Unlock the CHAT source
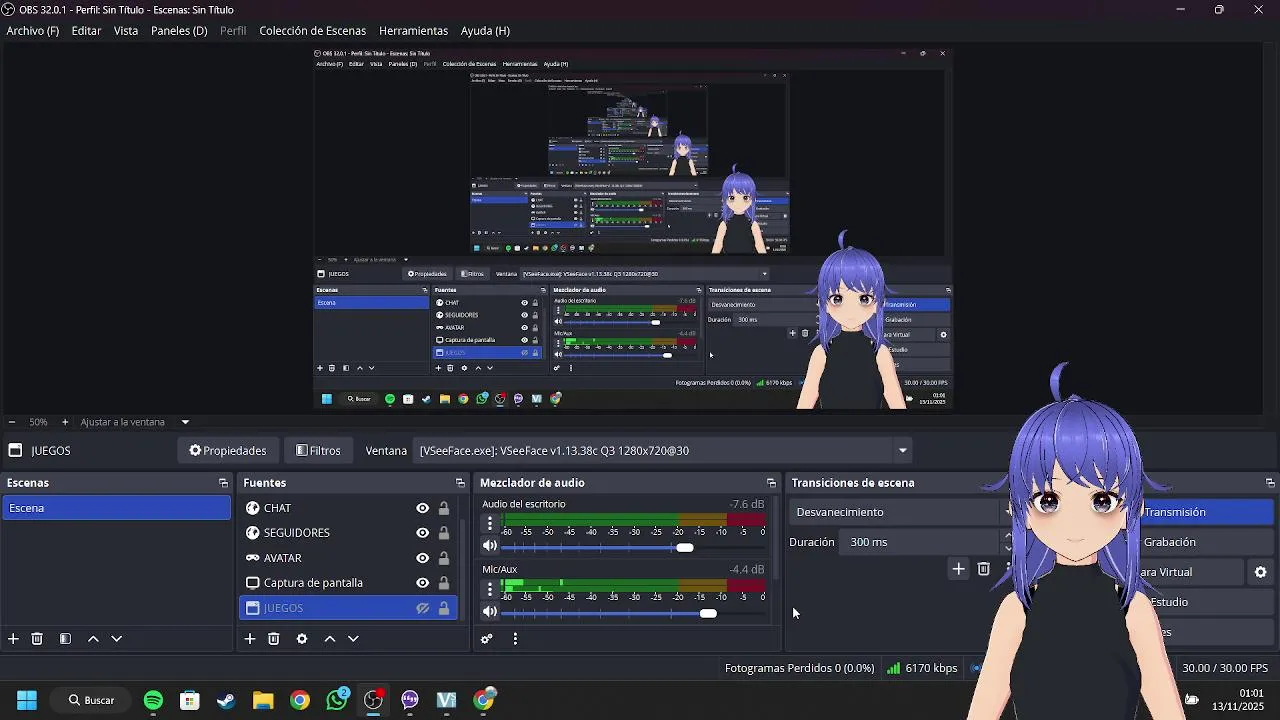This screenshot has width=1280, height=720. click(444, 508)
